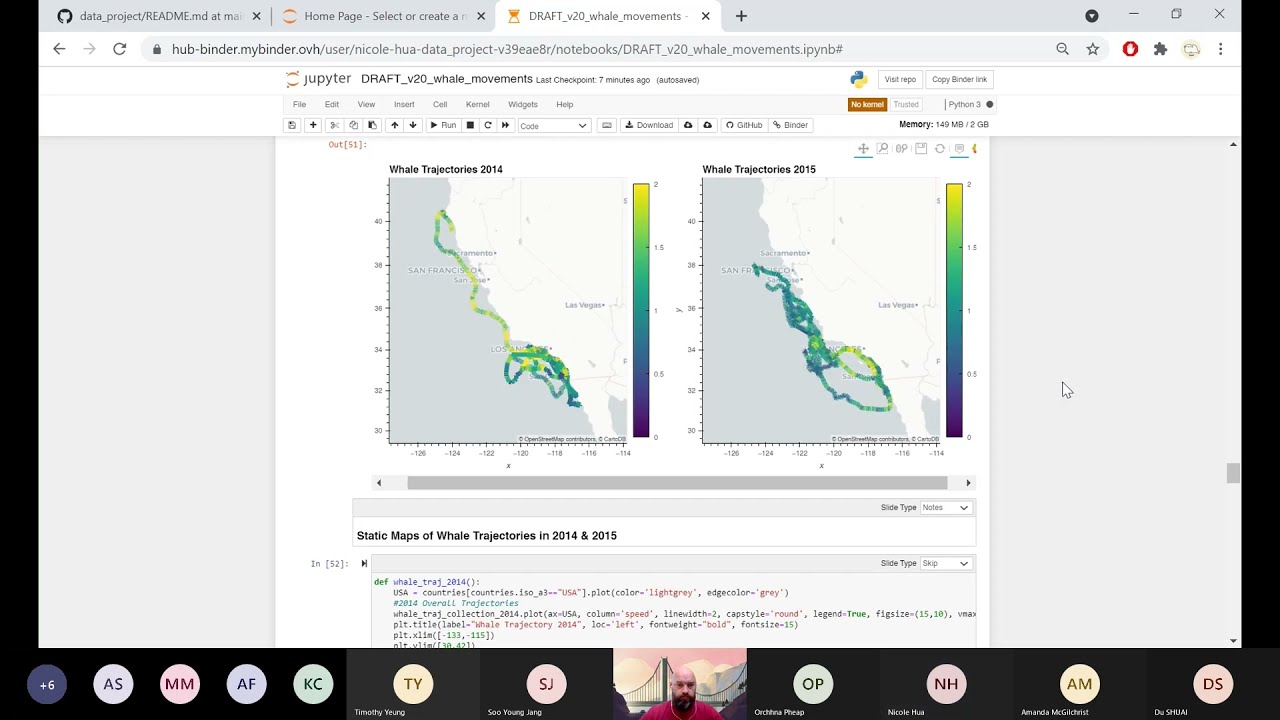Bookmark this page with star icon
Screen dimensions: 1280x720
(1093, 48)
